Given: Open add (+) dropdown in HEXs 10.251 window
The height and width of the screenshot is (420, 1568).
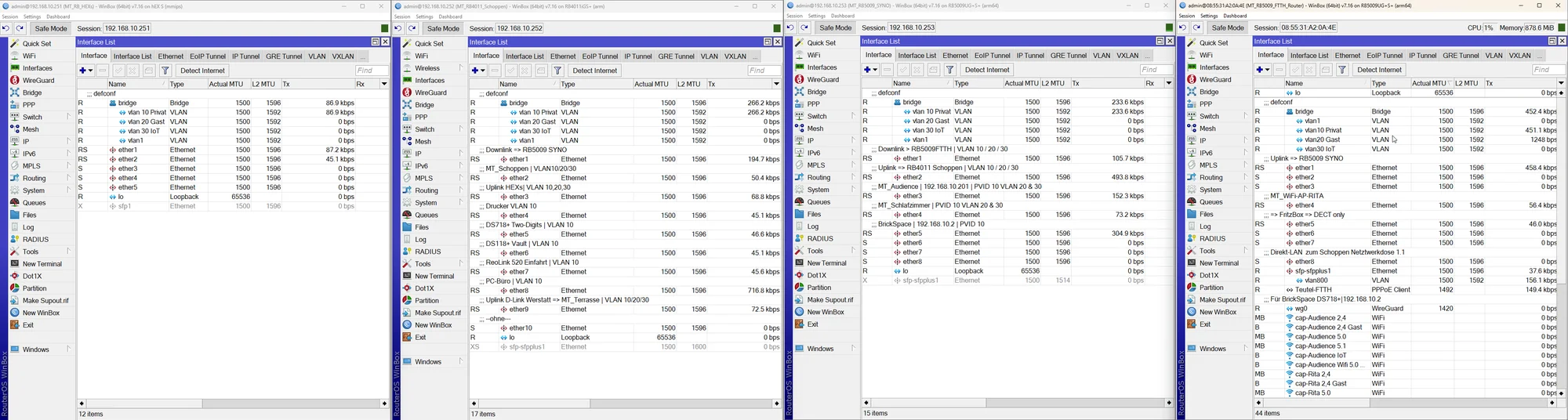Looking at the screenshot, I should pos(86,71).
